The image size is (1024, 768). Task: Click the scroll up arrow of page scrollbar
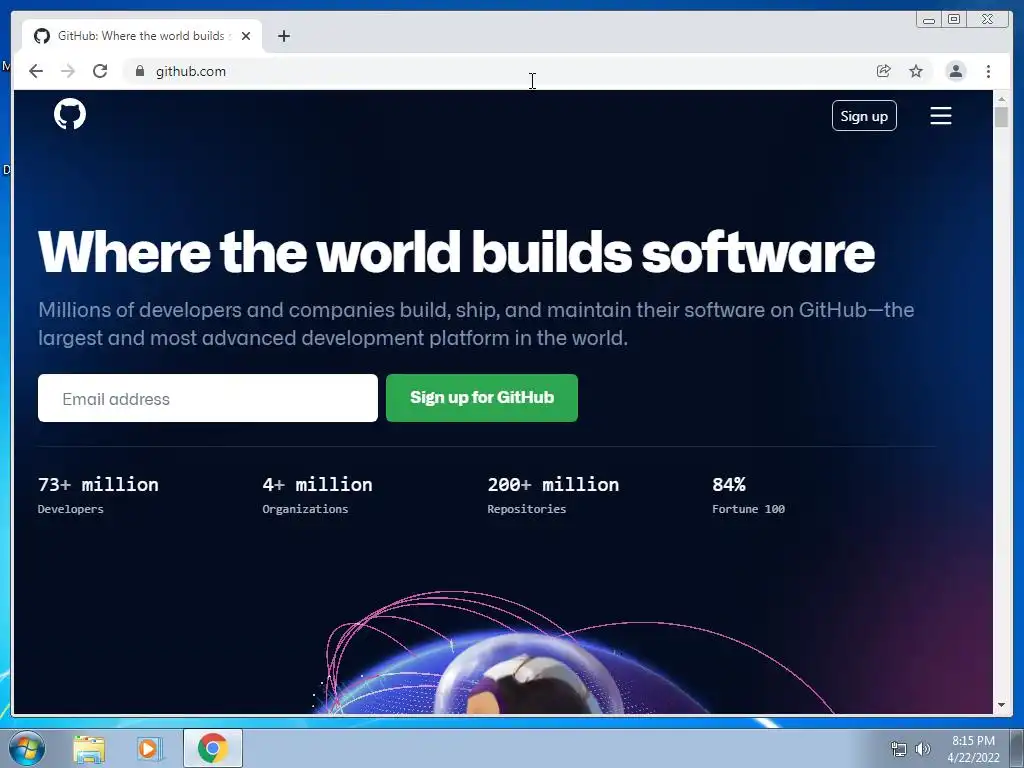(x=1001, y=99)
